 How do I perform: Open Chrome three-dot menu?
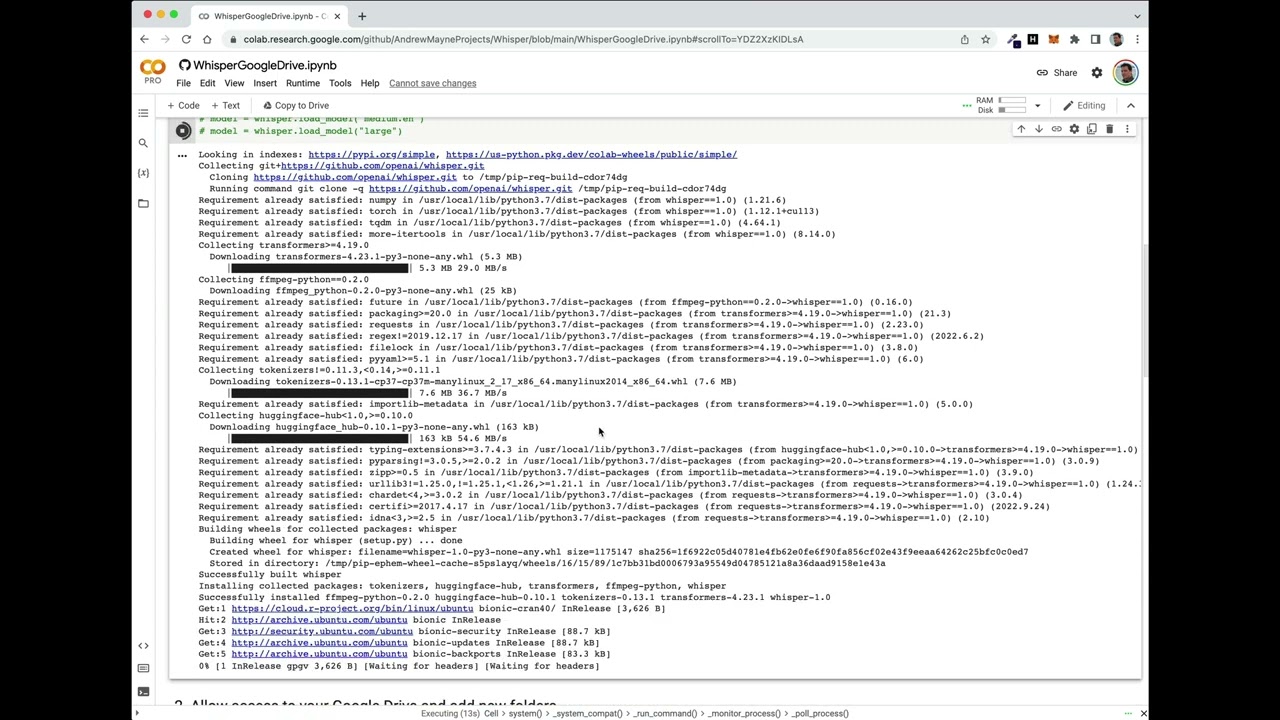(1137, 39)
